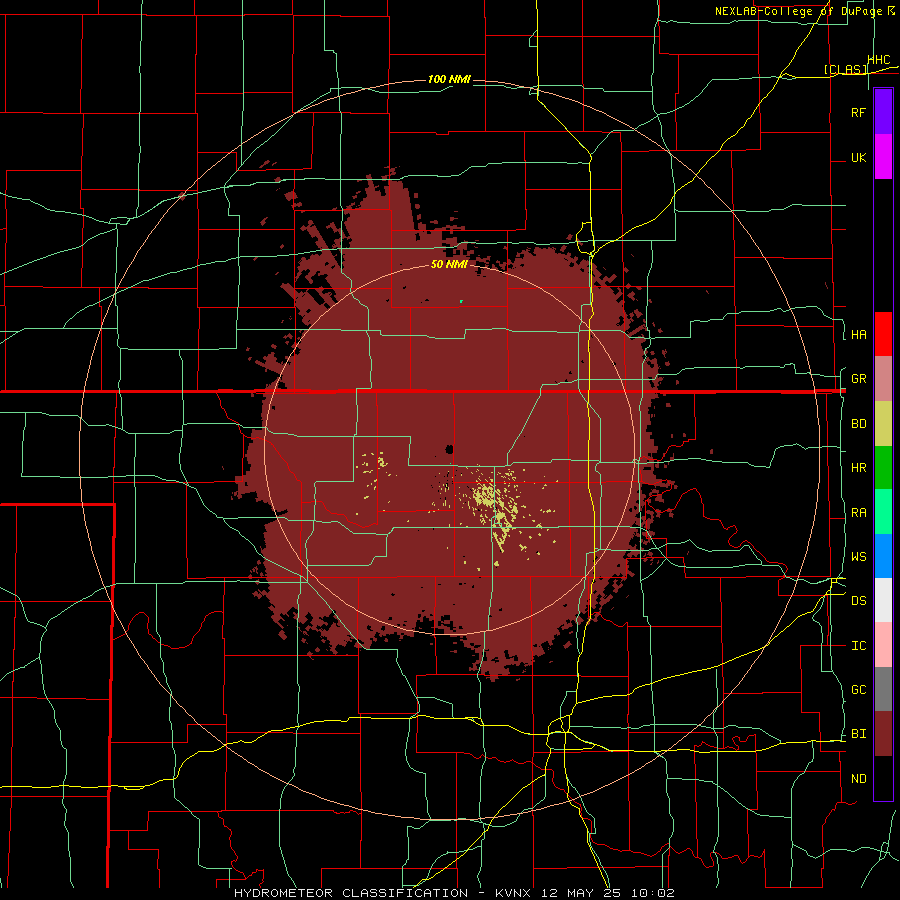Select the GC gray legend swatch
The height and width of the screenshot is (900, 900).
tap(883, 689)
